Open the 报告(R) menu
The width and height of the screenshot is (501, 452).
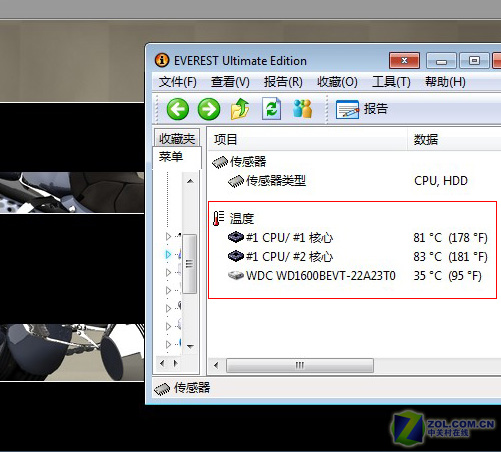[283, 82]
